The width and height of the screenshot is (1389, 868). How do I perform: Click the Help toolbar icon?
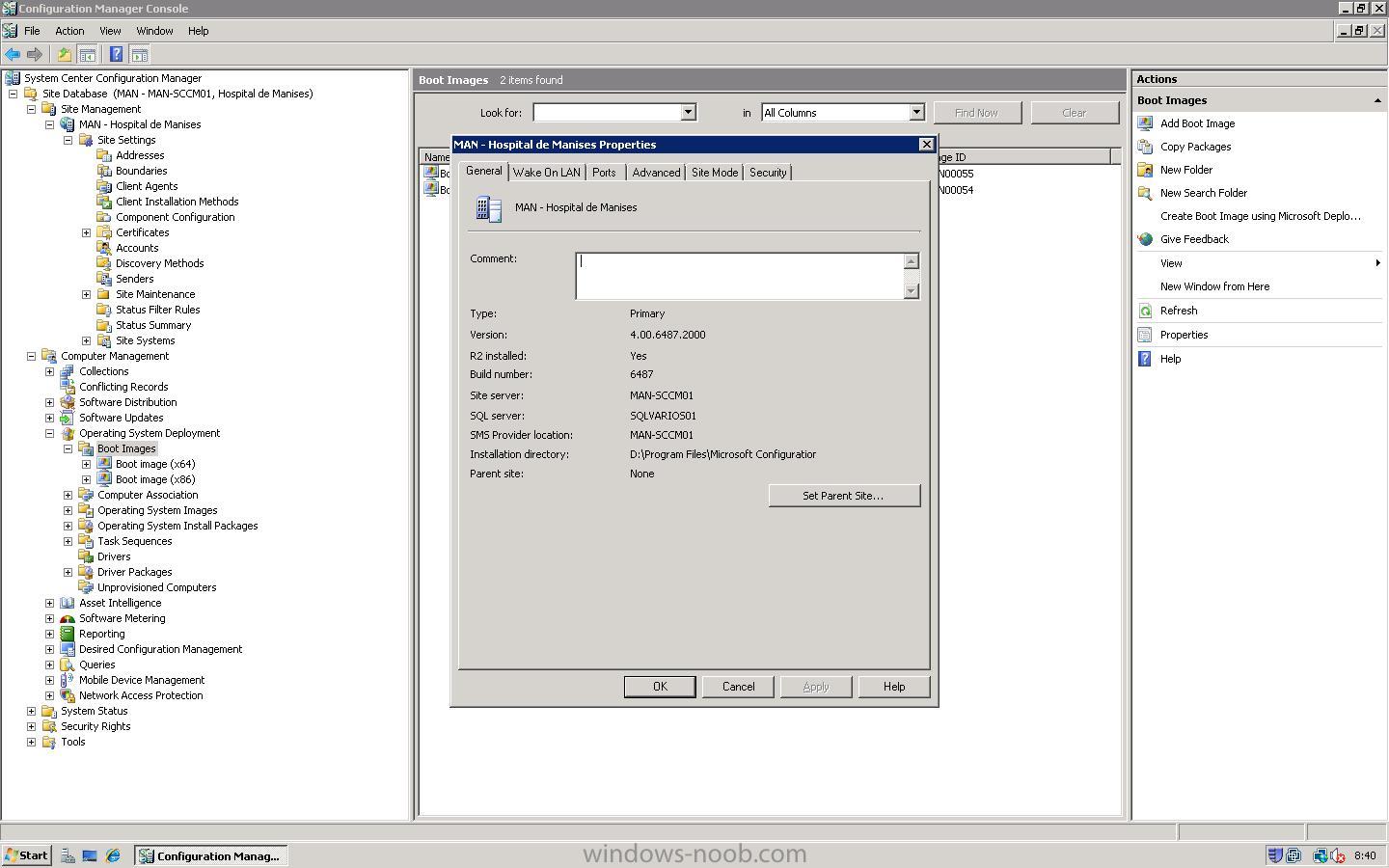point(117,54)
